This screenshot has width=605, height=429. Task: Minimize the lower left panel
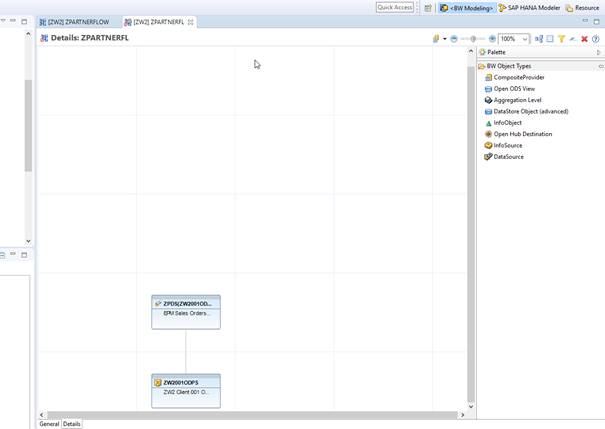[13, 254]
